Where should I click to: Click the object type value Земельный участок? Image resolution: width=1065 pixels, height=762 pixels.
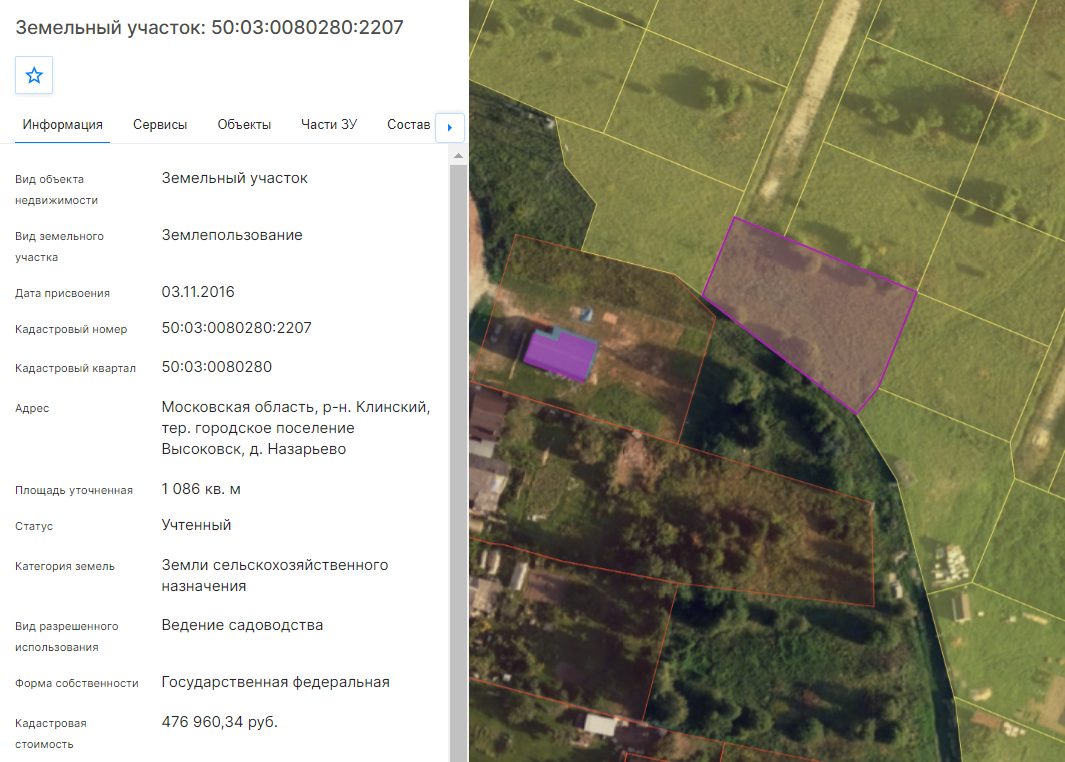pos(234,178)
